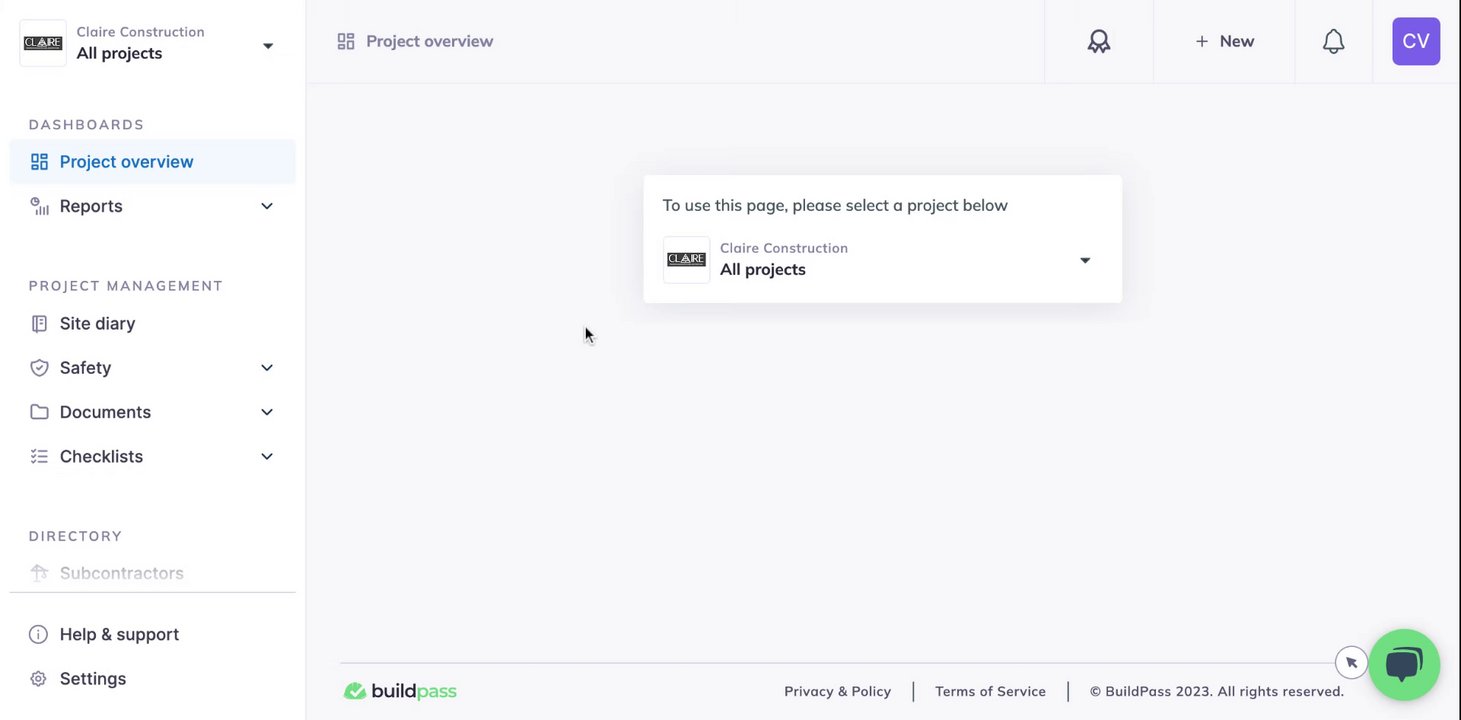Click the New button
This screenshot has height=720, width=1461.
(1224, 41)
